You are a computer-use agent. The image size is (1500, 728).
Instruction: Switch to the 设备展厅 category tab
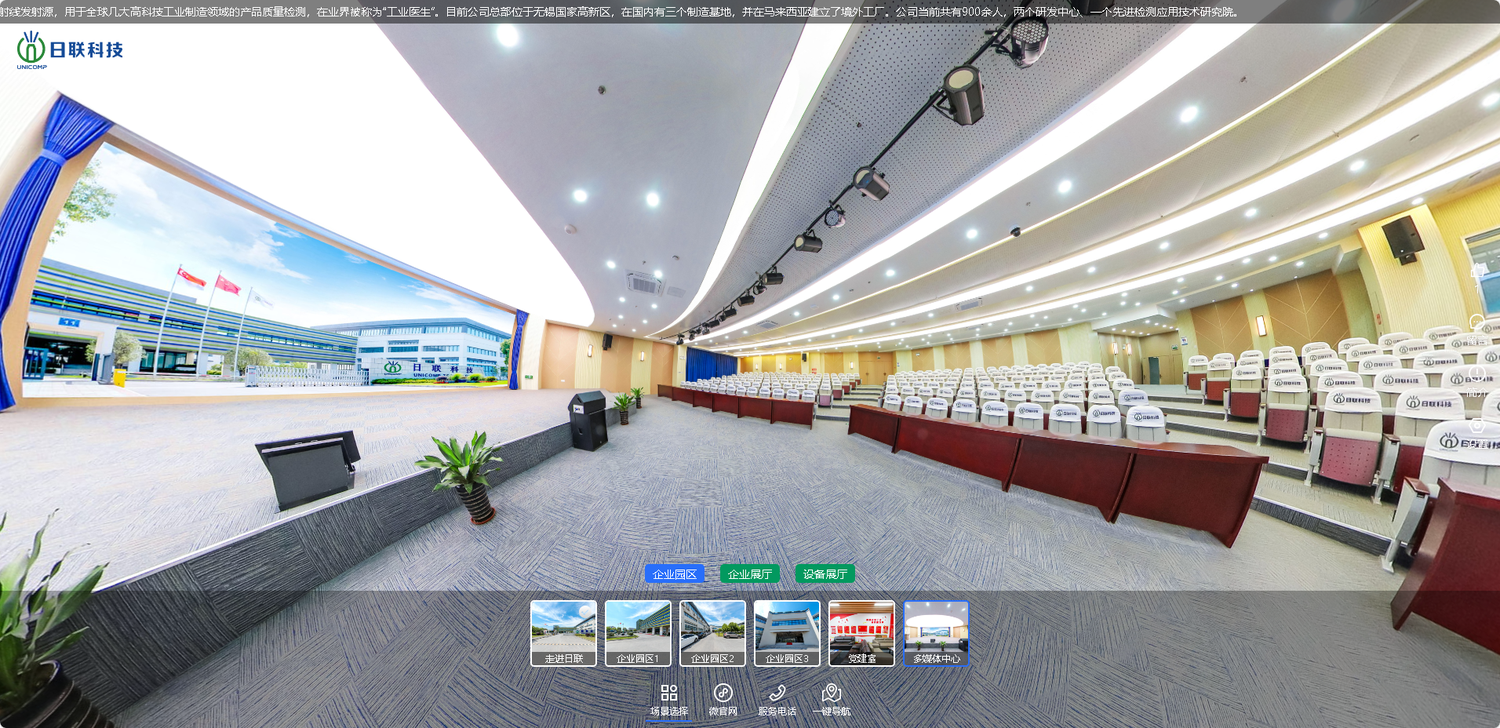[x=825, y=574]
